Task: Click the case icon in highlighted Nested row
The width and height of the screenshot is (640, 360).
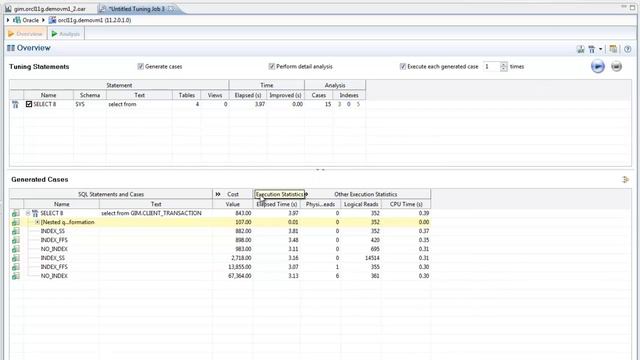Action: pos(16,222)
